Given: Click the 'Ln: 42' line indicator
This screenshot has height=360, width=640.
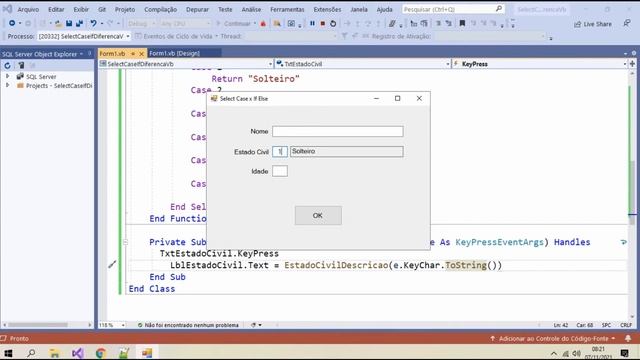Looking at the screenshot, I should point(560,325).
